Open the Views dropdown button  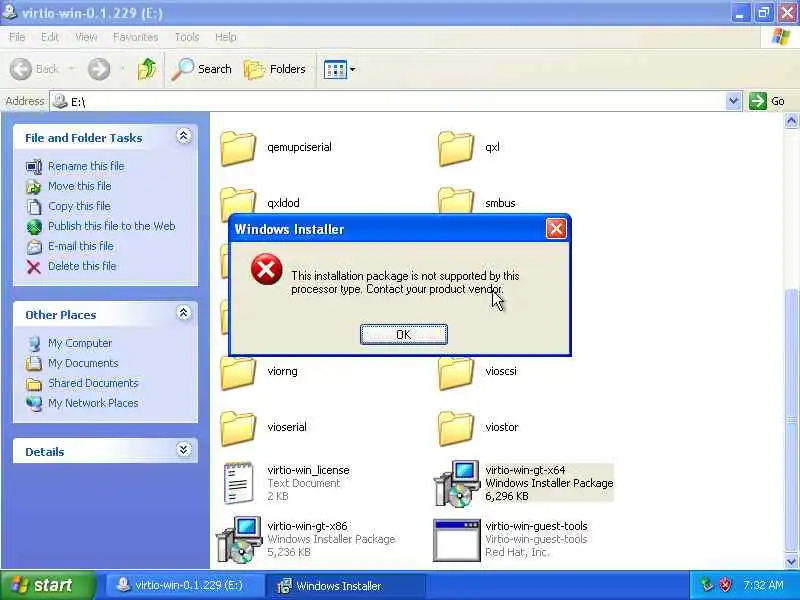click(x=339, y=69)
